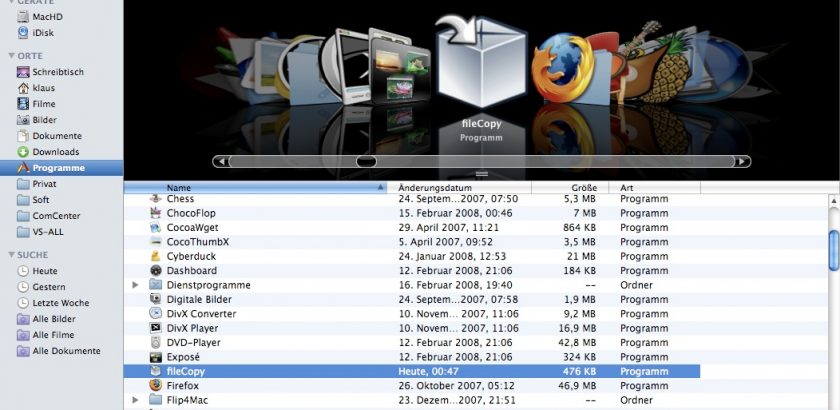
Task: Collapse the SUCHE sidebar section
Action: pyautogui.click(x=11, y=255)
